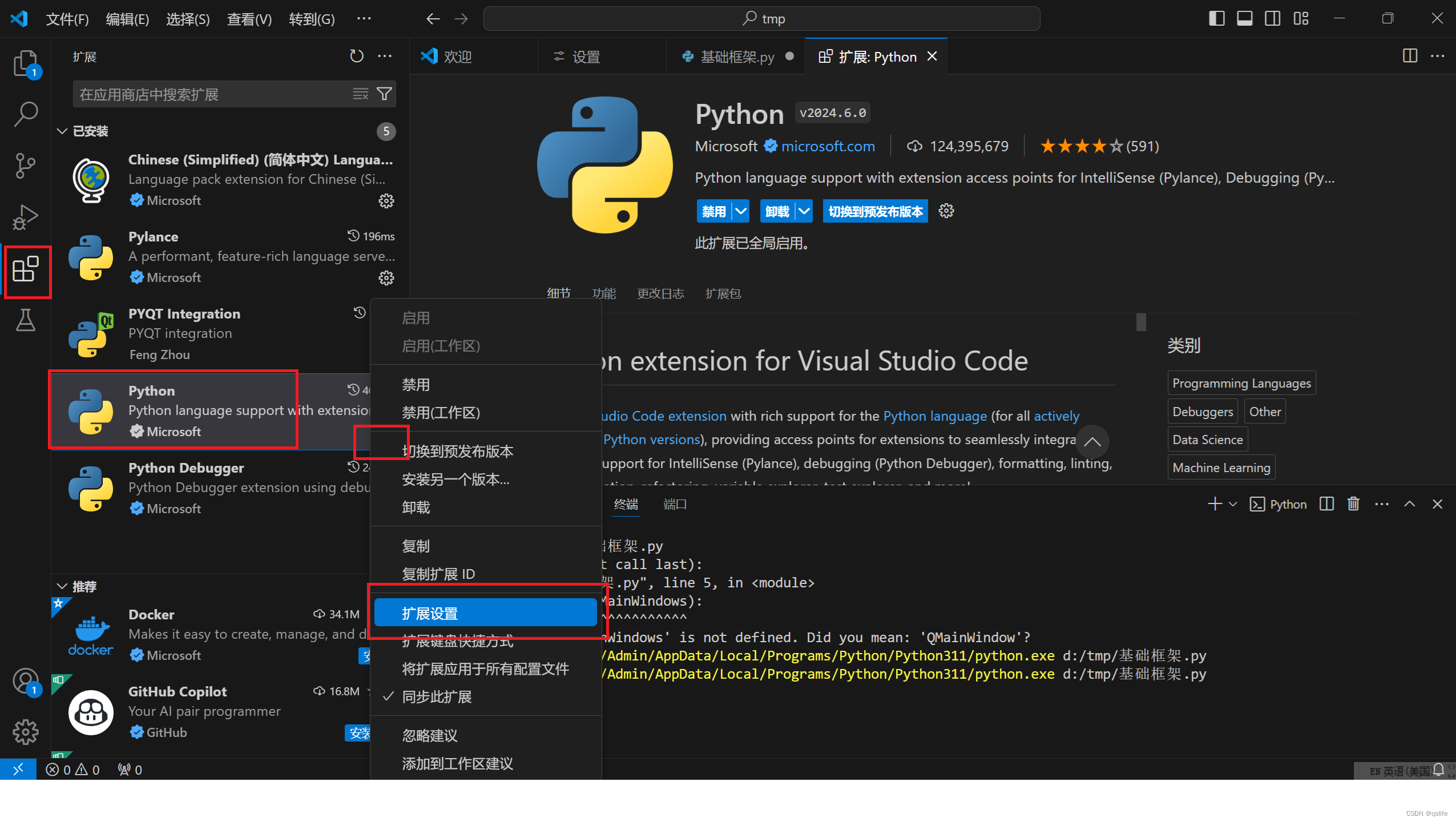Click the Pylance extension settings gear icon
The image size is (1456, 822).
(386, 278)
